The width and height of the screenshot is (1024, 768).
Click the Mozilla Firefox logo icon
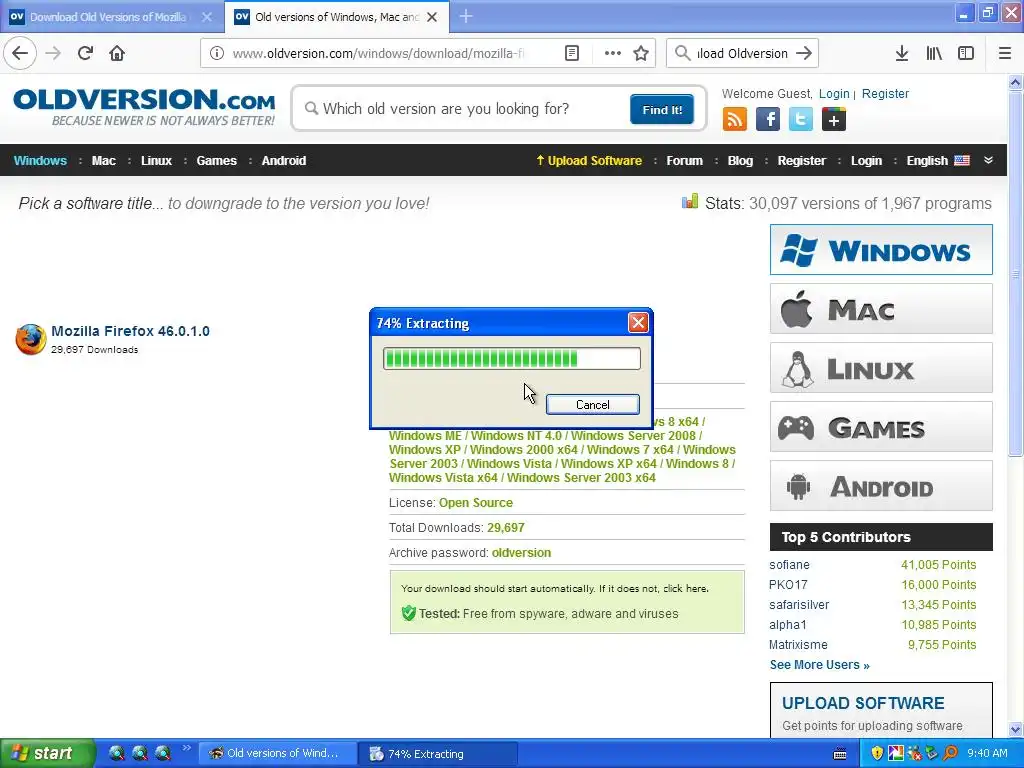31,339
